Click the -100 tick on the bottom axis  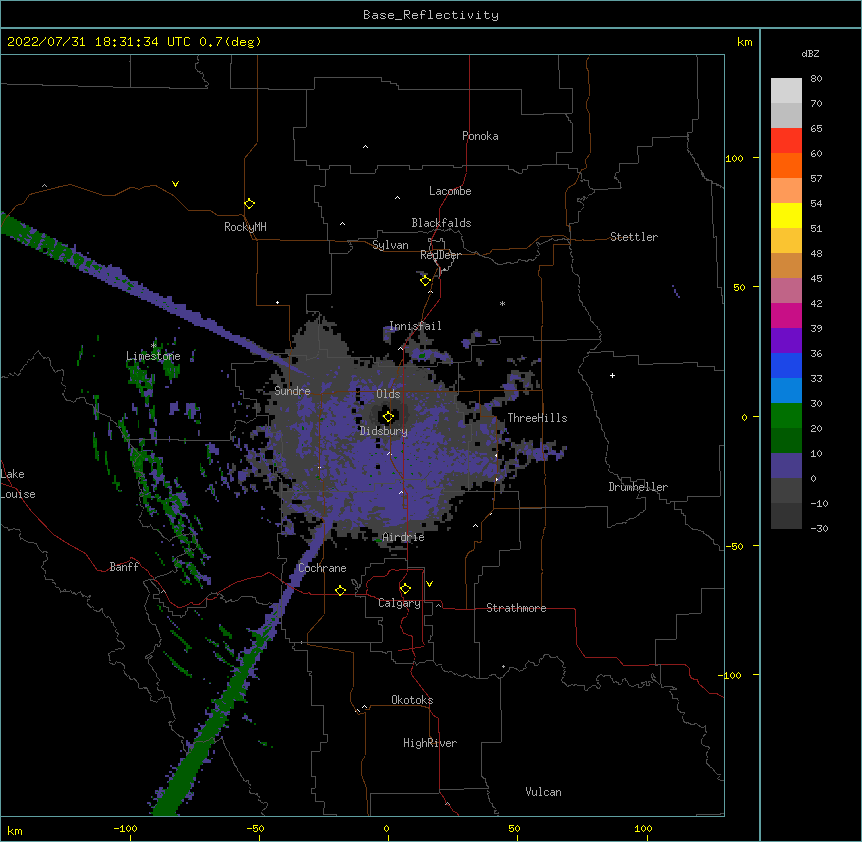125,828
